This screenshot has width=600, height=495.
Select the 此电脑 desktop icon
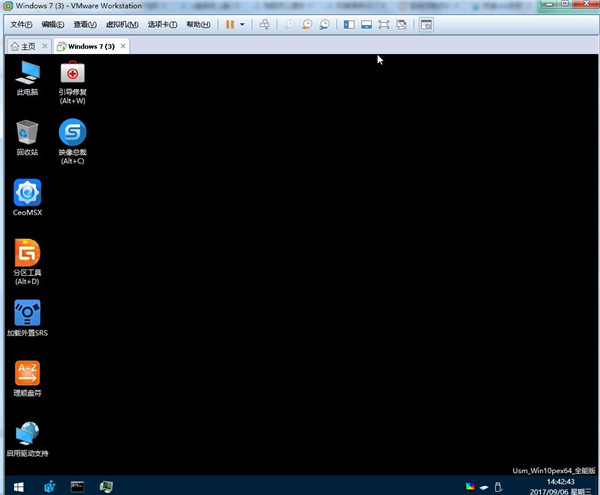[27, 78]
